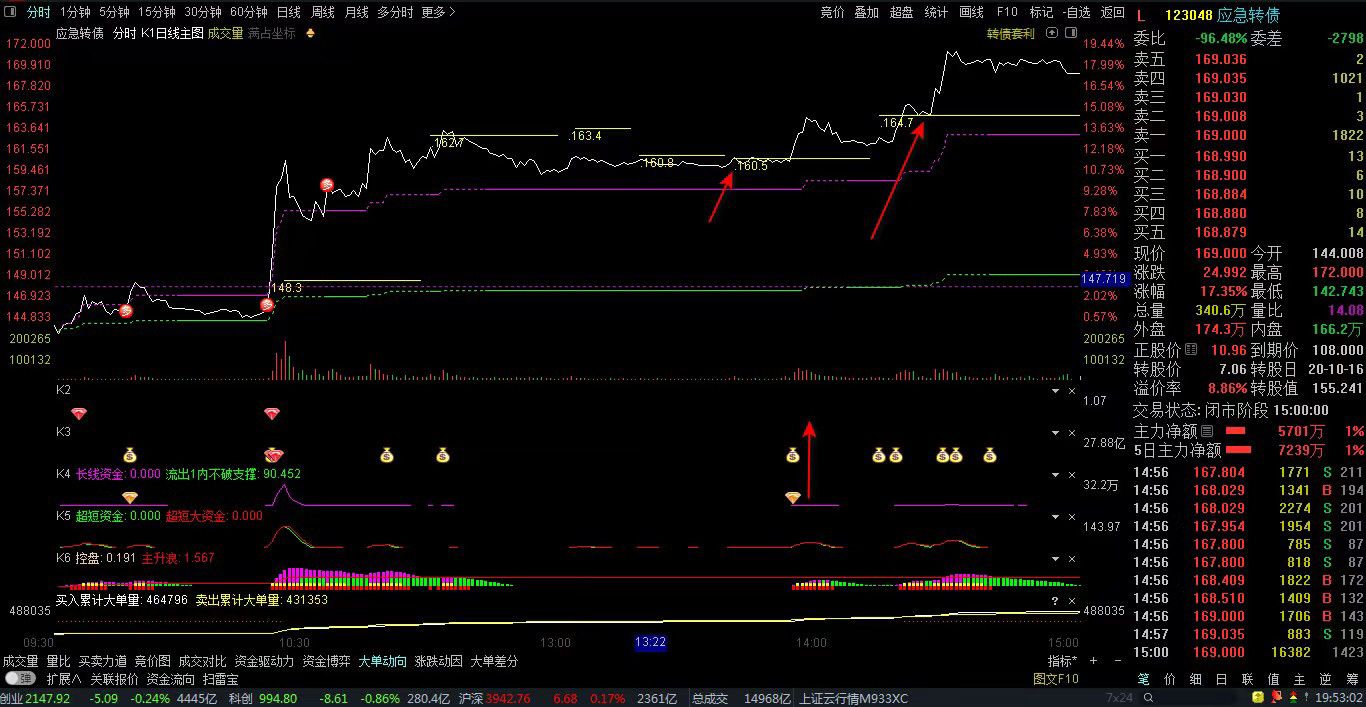Switch to the 日线 period tab
Viewport: 1366px width, 707px height.
pos(288,12)
